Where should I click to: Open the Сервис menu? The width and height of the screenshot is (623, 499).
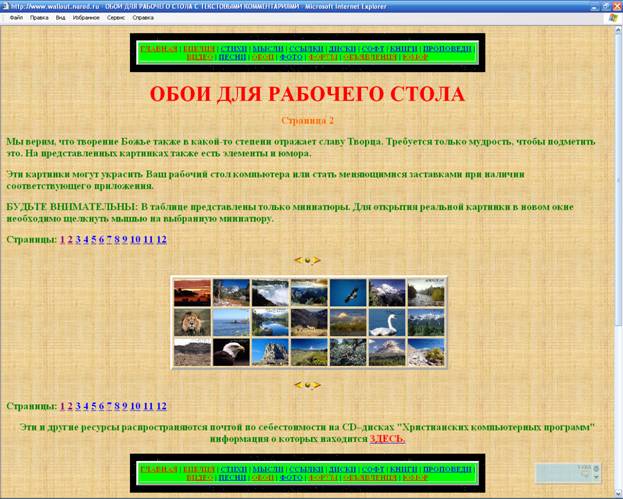(116, 18)
